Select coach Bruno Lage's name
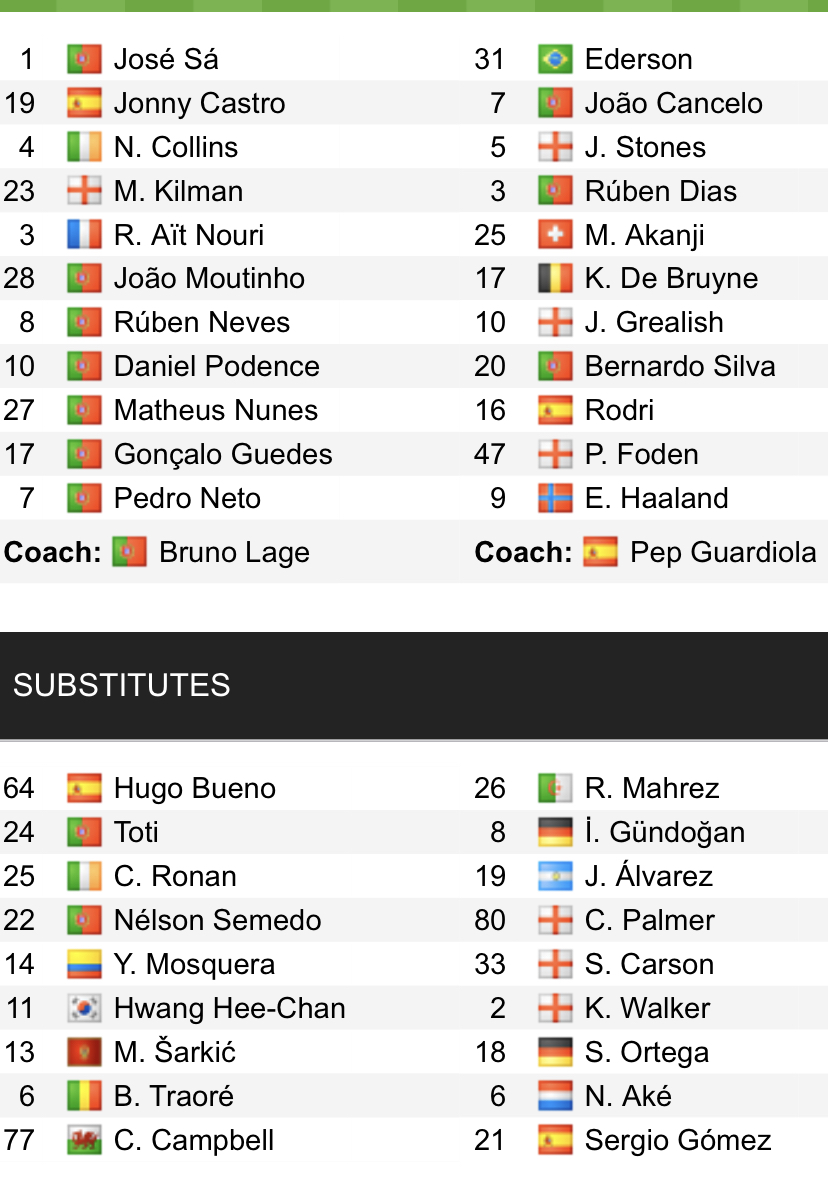Screen dimensions: 828x1183 (234, 552)
